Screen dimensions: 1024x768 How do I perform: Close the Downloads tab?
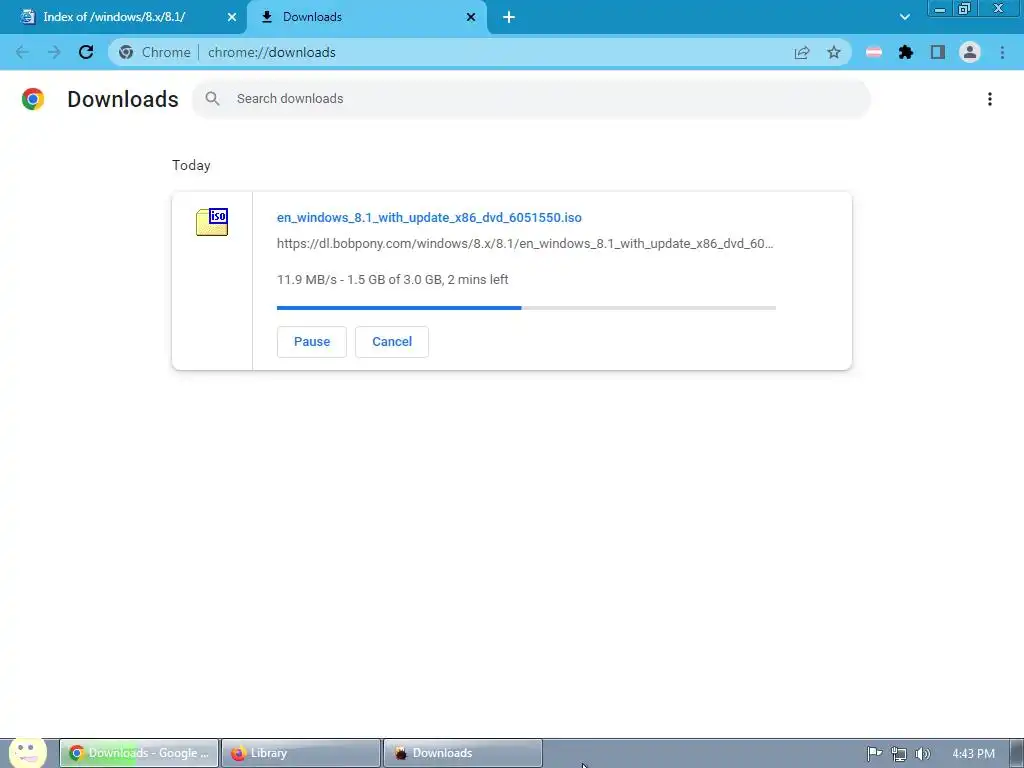pyautogui.click(x=471, y=17)
